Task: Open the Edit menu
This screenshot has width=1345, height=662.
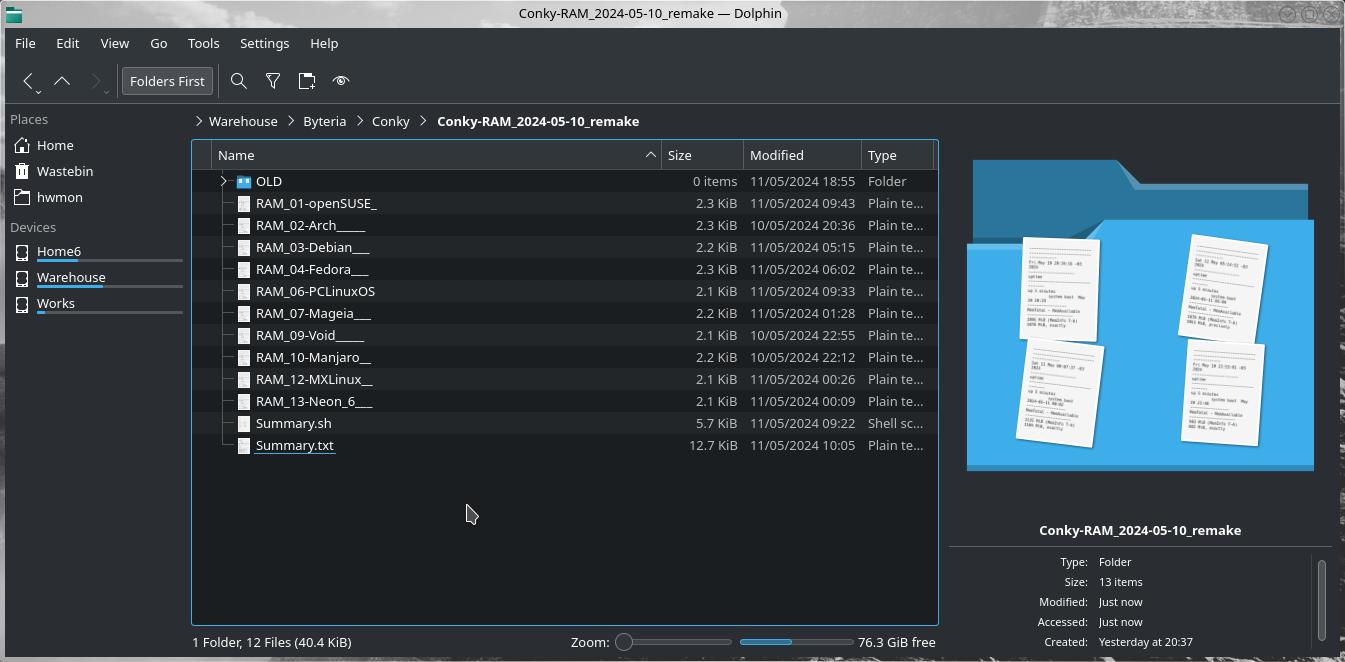Action: click(67, 43)
